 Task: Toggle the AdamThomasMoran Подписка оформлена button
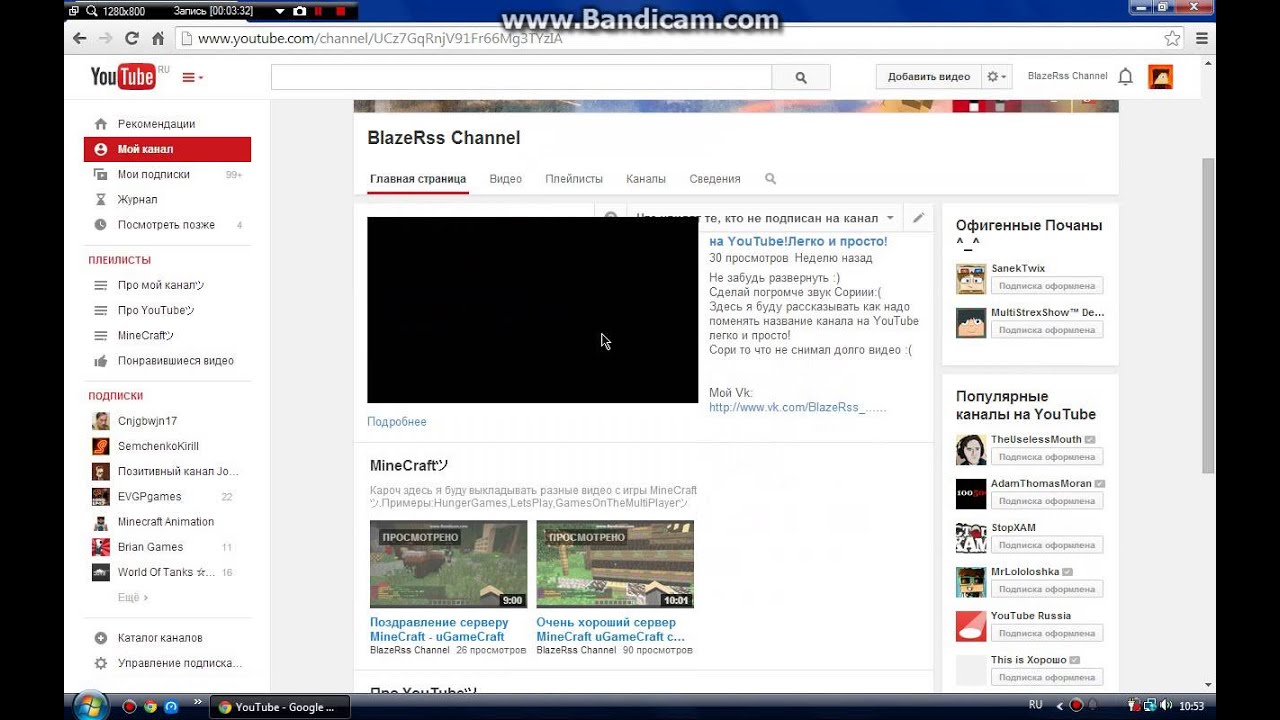point(1047,501)
